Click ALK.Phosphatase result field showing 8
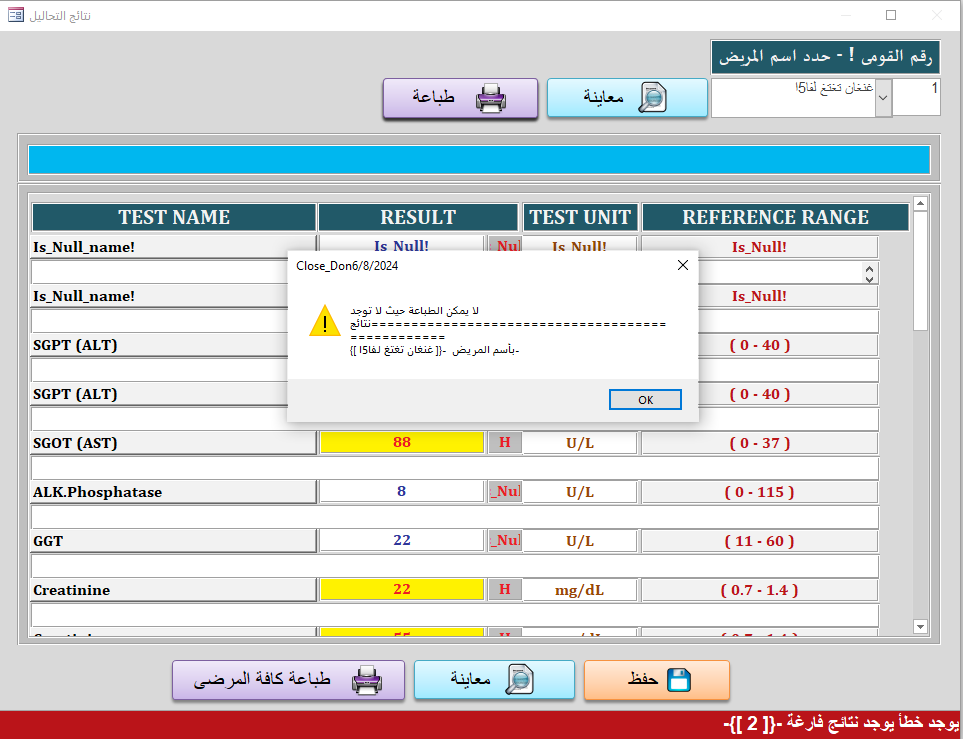 pyautogui.click(x=402, y=492)
